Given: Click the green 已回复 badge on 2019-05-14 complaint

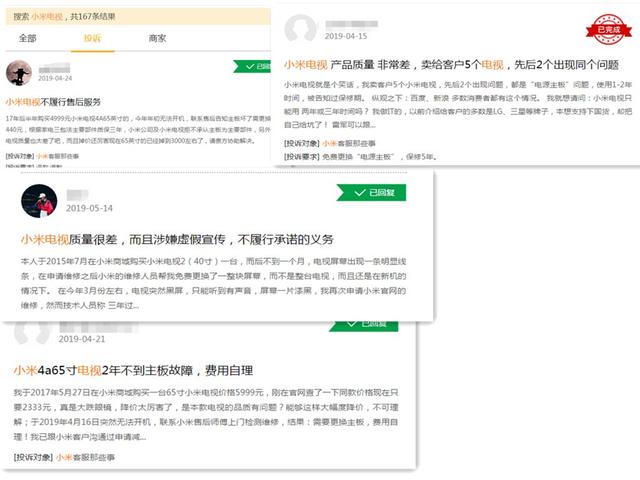Looking at the screenshot, I should 371,193.
